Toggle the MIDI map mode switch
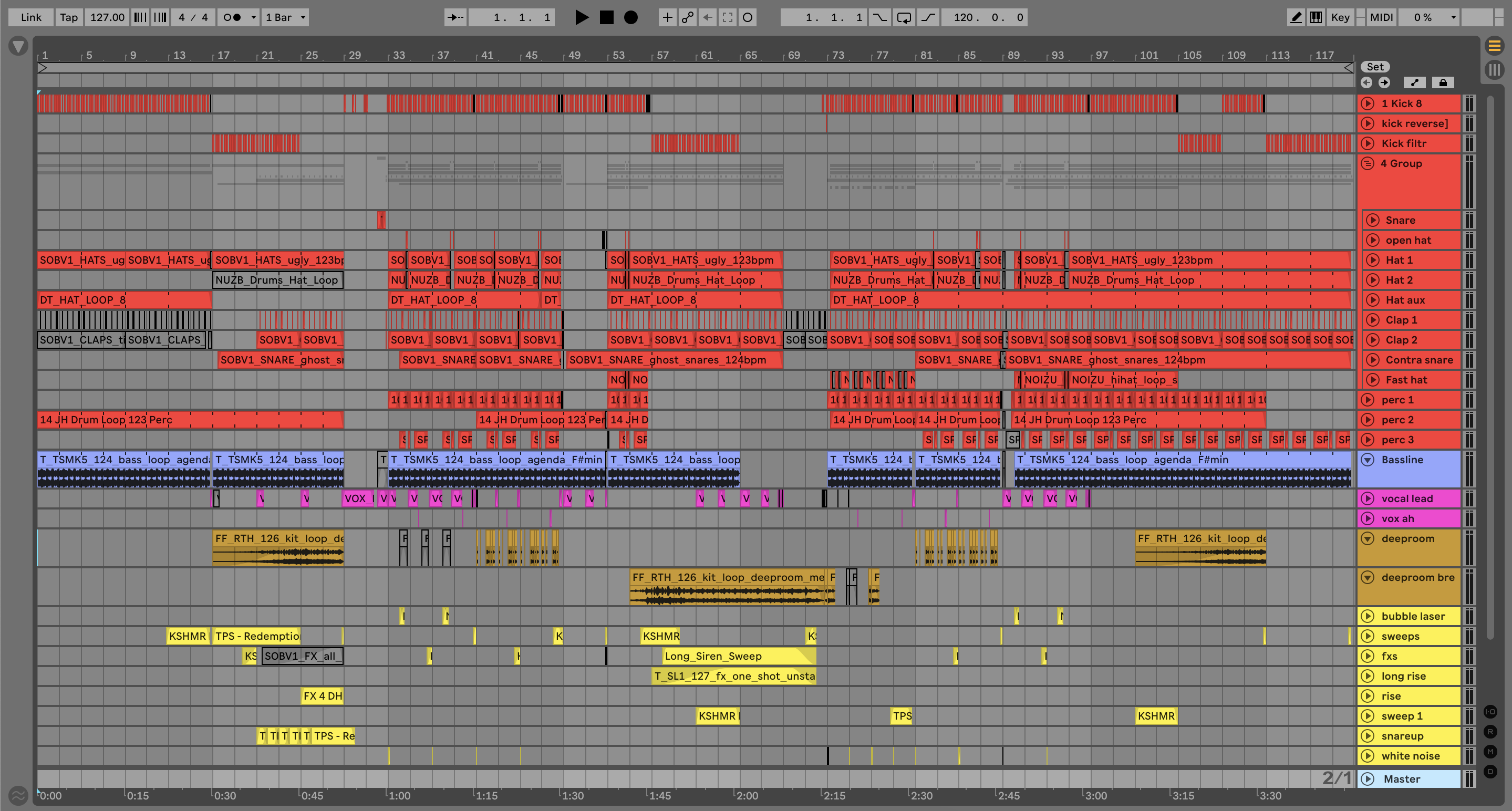 pyautogui.click(x=1381, y=17)
